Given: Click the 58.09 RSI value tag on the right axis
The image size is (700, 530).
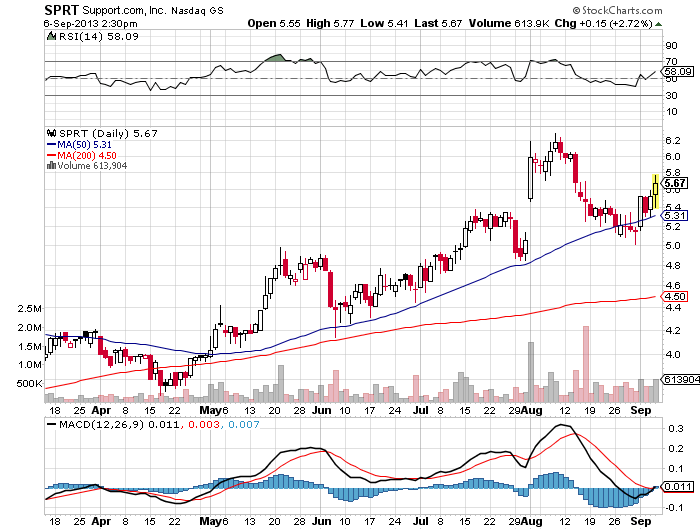Looking at the screenshot, I should (677, 71).
